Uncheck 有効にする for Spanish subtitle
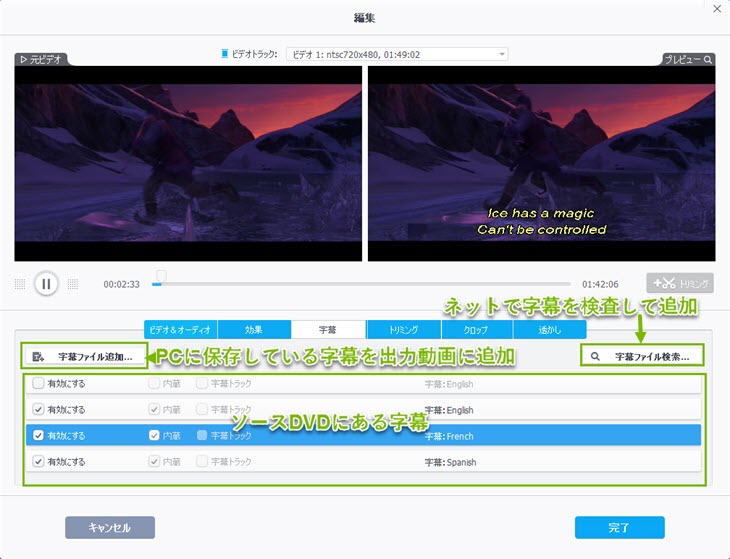The width and height of the screenshot is (730, 559). tap(38, 462)
